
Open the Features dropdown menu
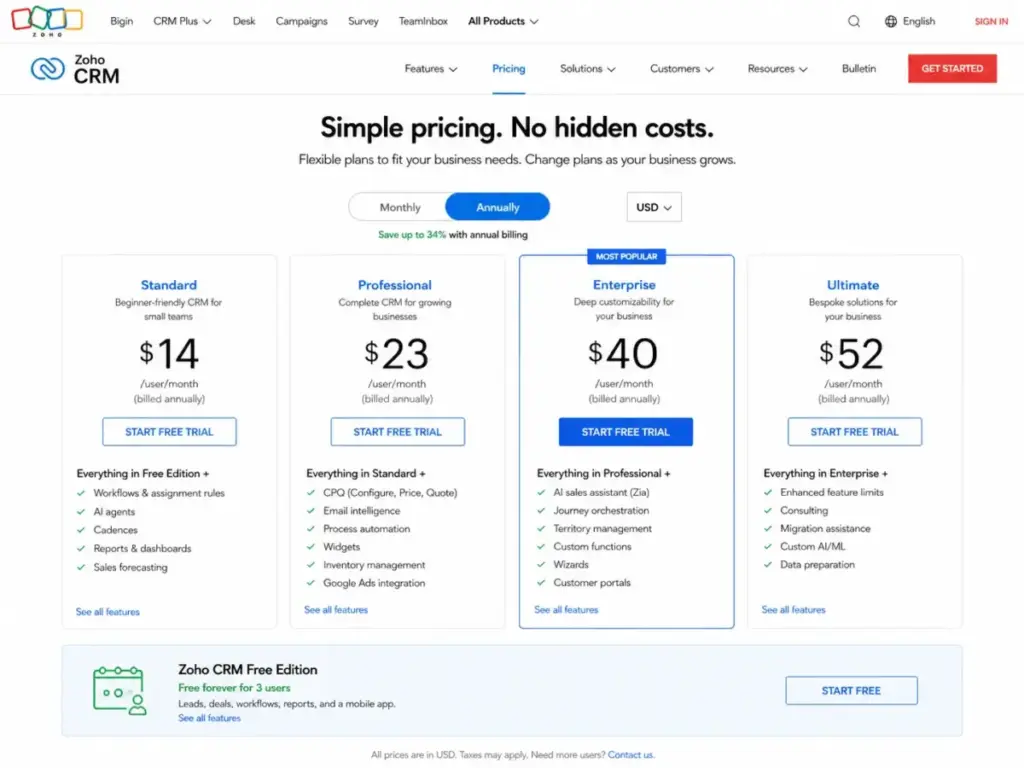[x=430, y=69]
